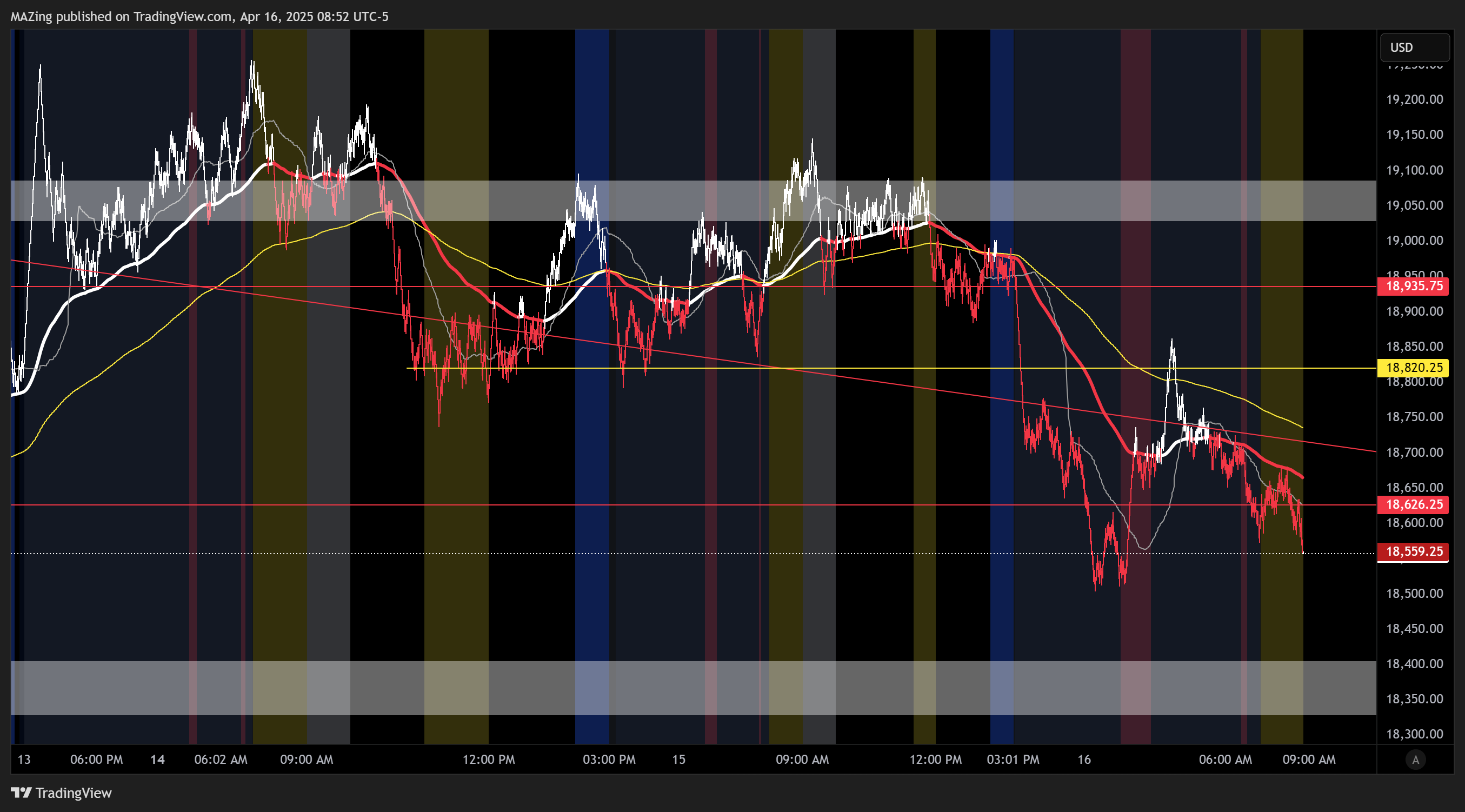Image resolution: width=1465 pixels, height=812 pixels.
Task: Click the 19,050.00 price axis value
Action: pos(1414,205)
